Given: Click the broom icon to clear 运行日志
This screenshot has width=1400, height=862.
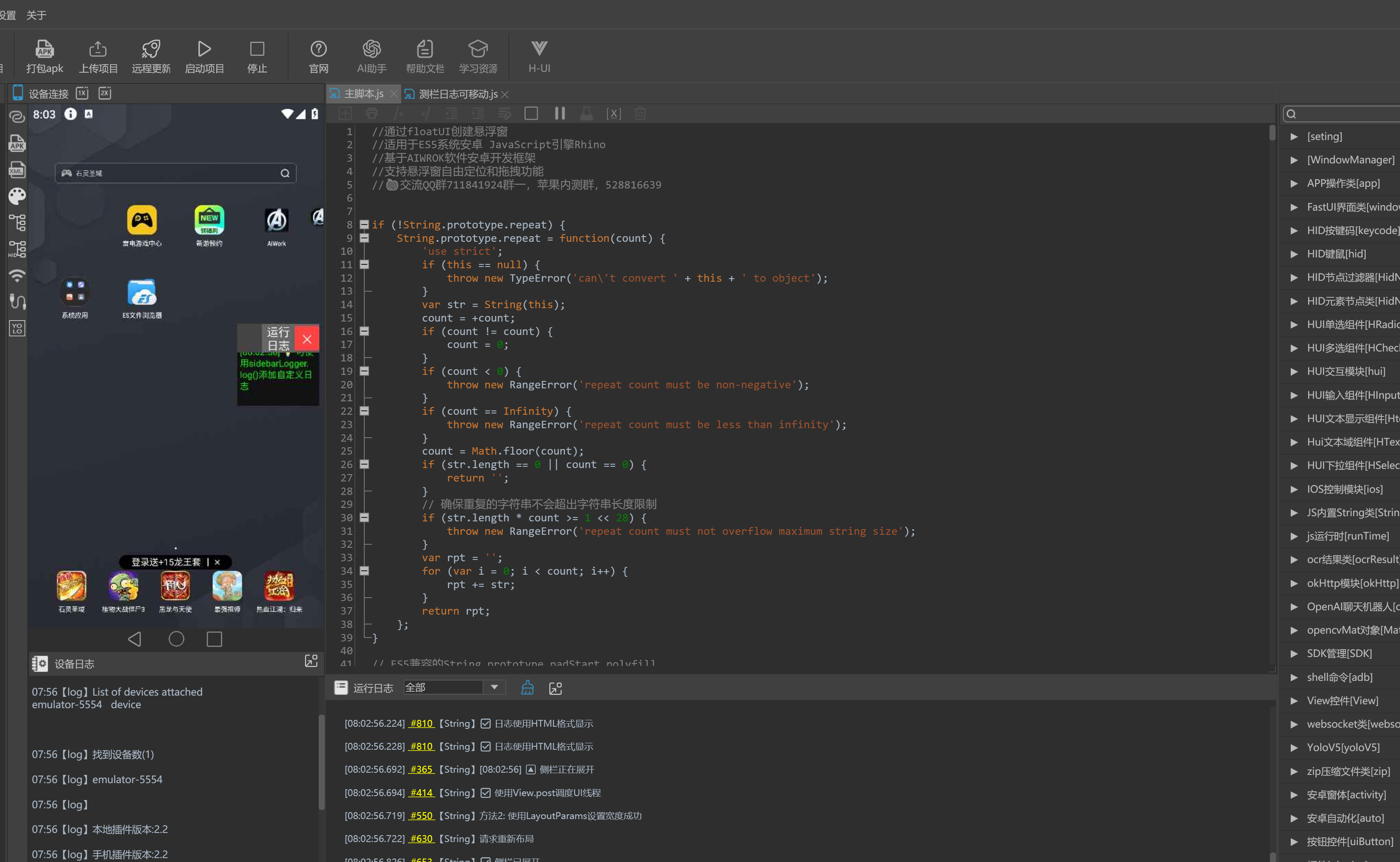Looking at the screenshot, I should click(527, 687).
